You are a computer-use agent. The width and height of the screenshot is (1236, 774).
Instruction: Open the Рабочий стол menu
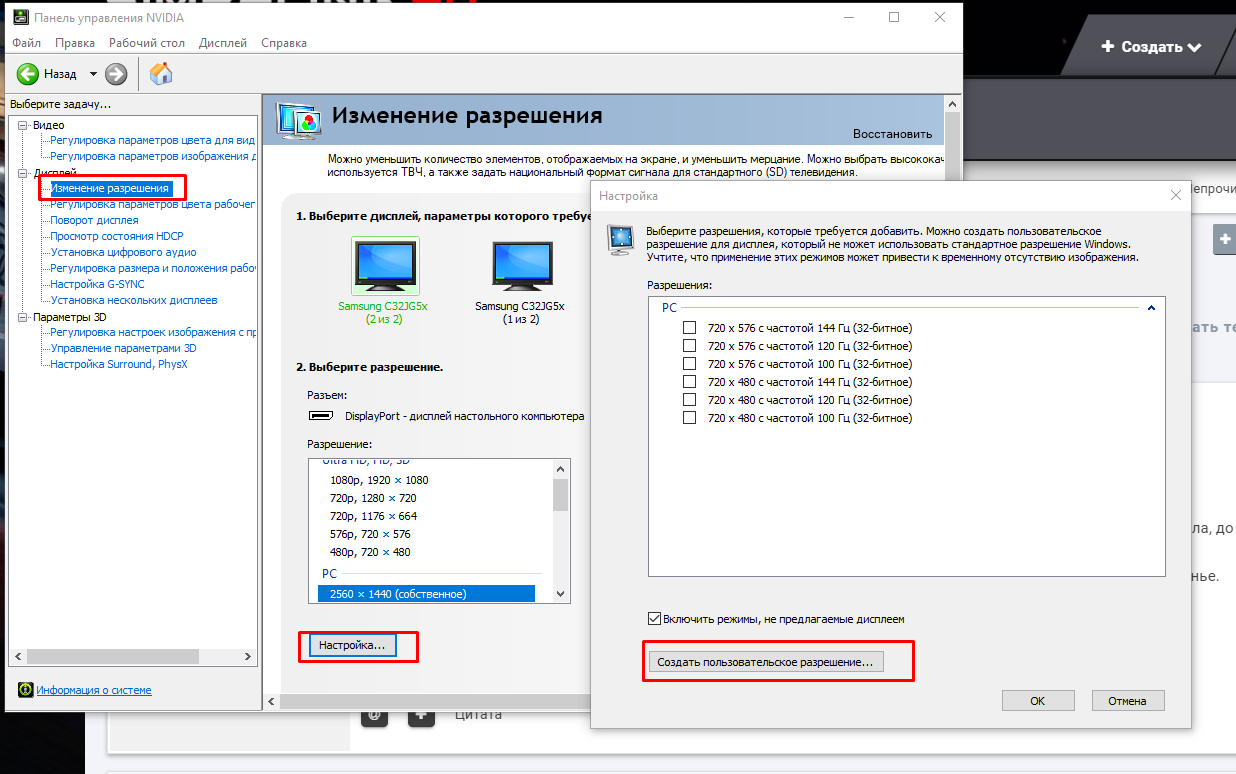point(147,43)
